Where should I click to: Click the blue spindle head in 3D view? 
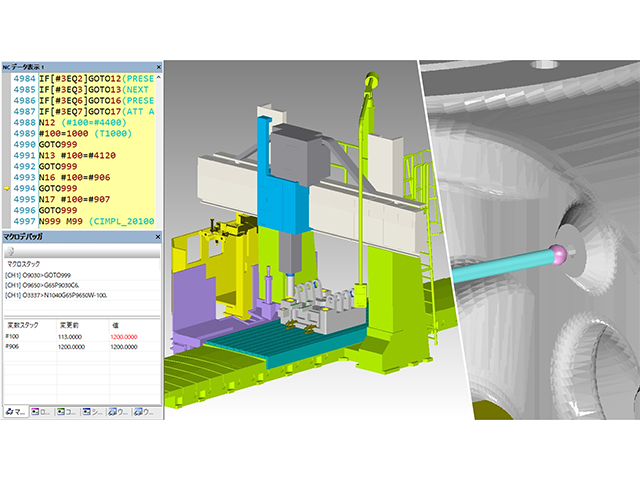point(284,206)
